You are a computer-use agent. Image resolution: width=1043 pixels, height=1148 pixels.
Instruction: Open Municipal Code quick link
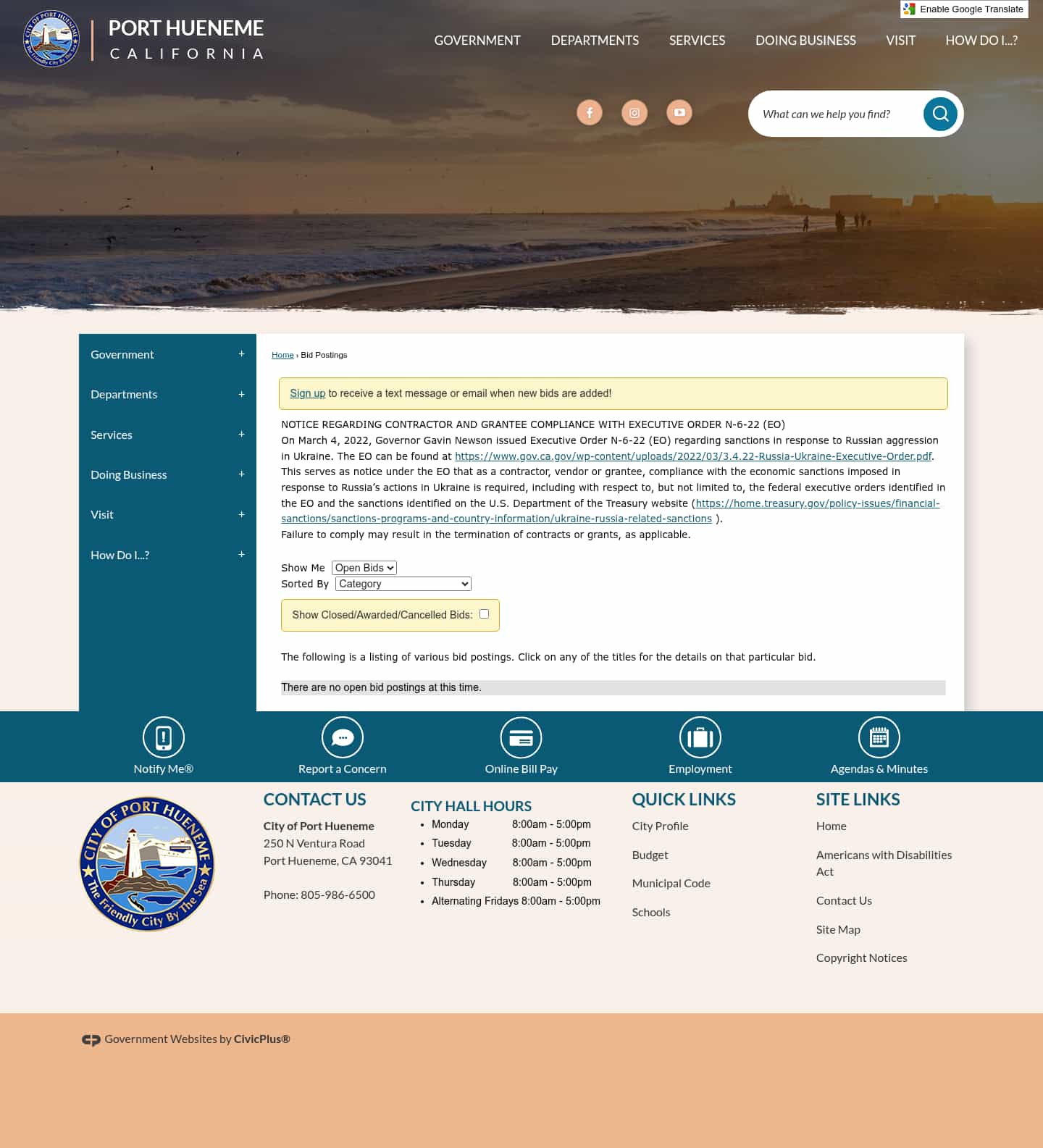pyautogui.click(x=671, y=884)
